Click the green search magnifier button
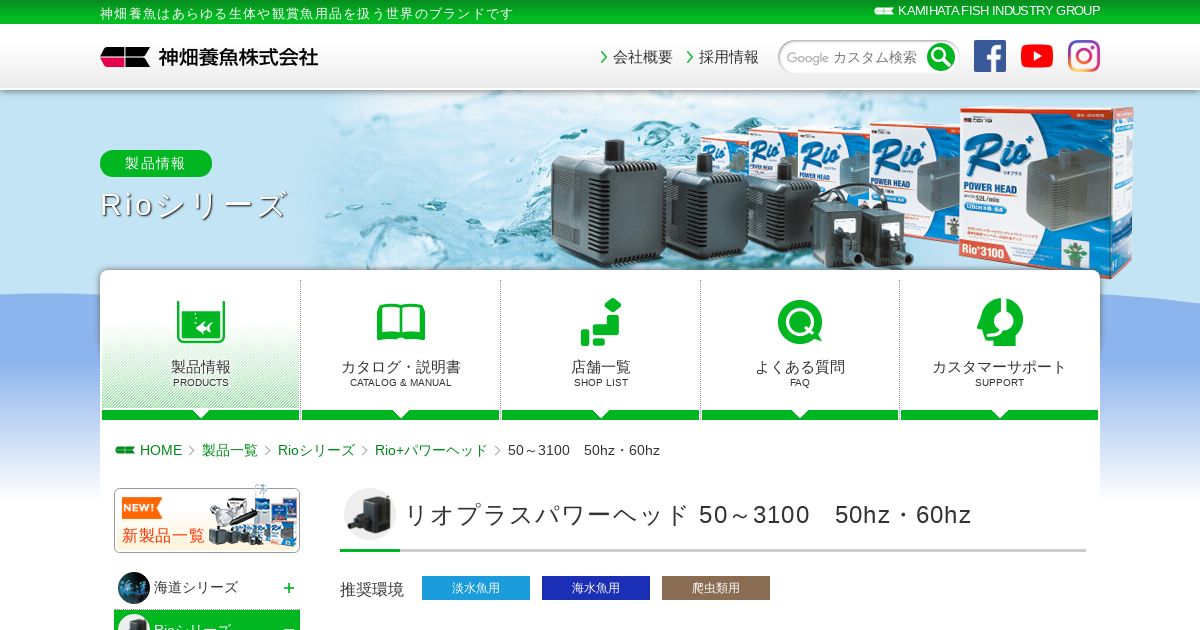The width and height of the screenshot is (1200, 630). pos(940,57)
